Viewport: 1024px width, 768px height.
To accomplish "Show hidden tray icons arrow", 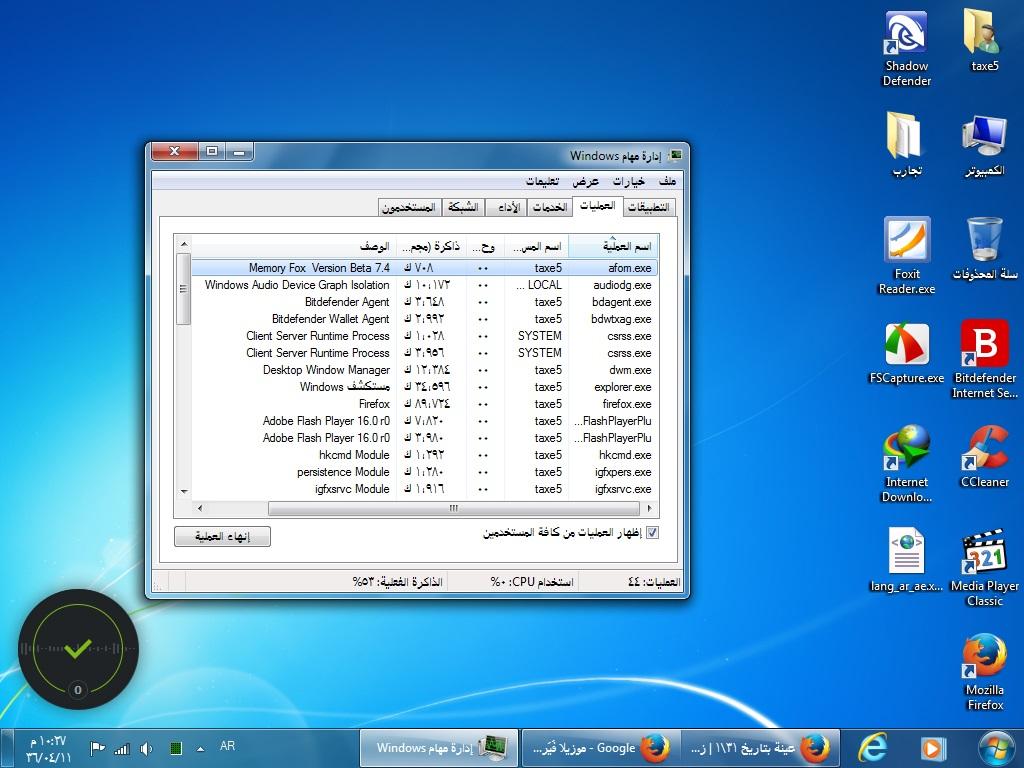I will (x=200, y=749).
